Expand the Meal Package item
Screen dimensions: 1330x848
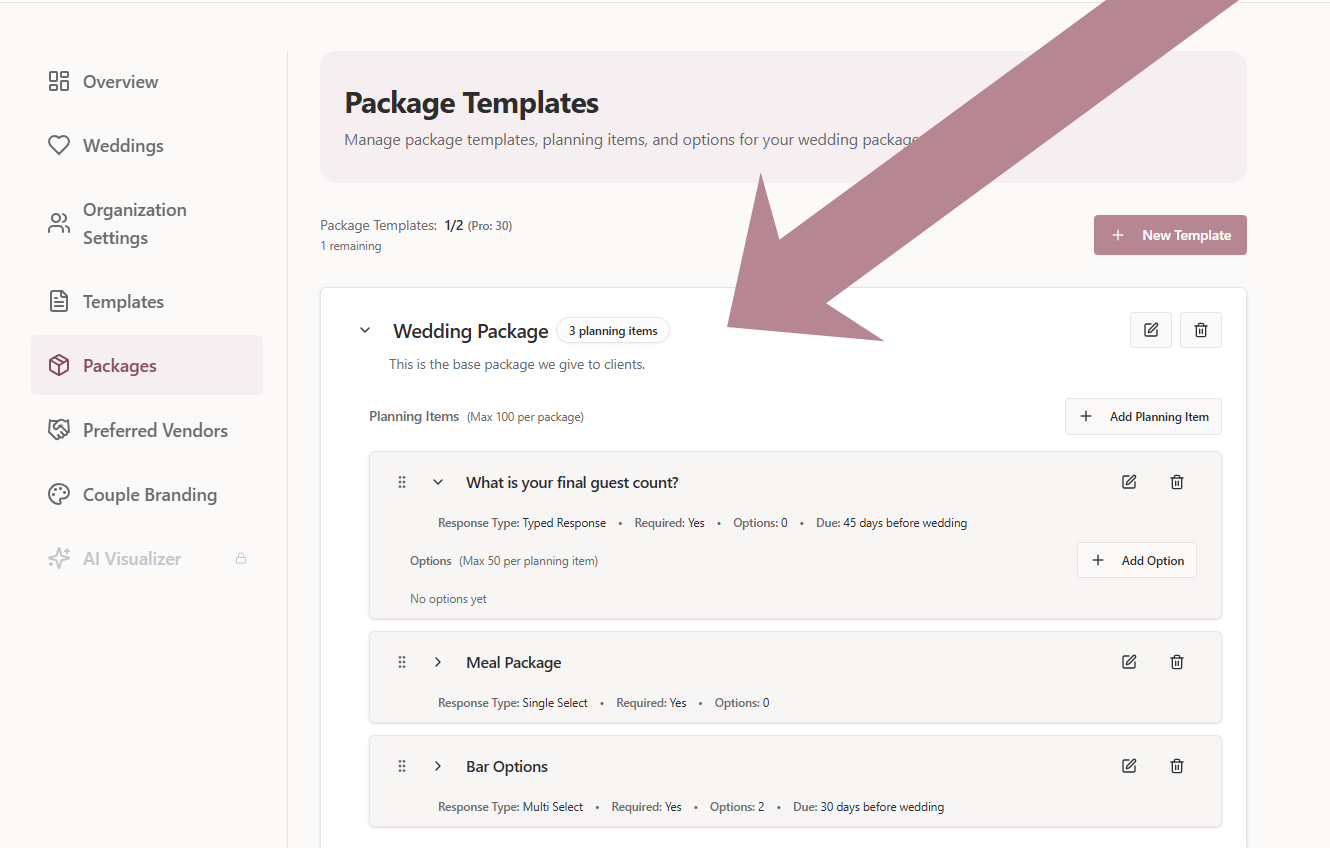[x=437, y=662]
